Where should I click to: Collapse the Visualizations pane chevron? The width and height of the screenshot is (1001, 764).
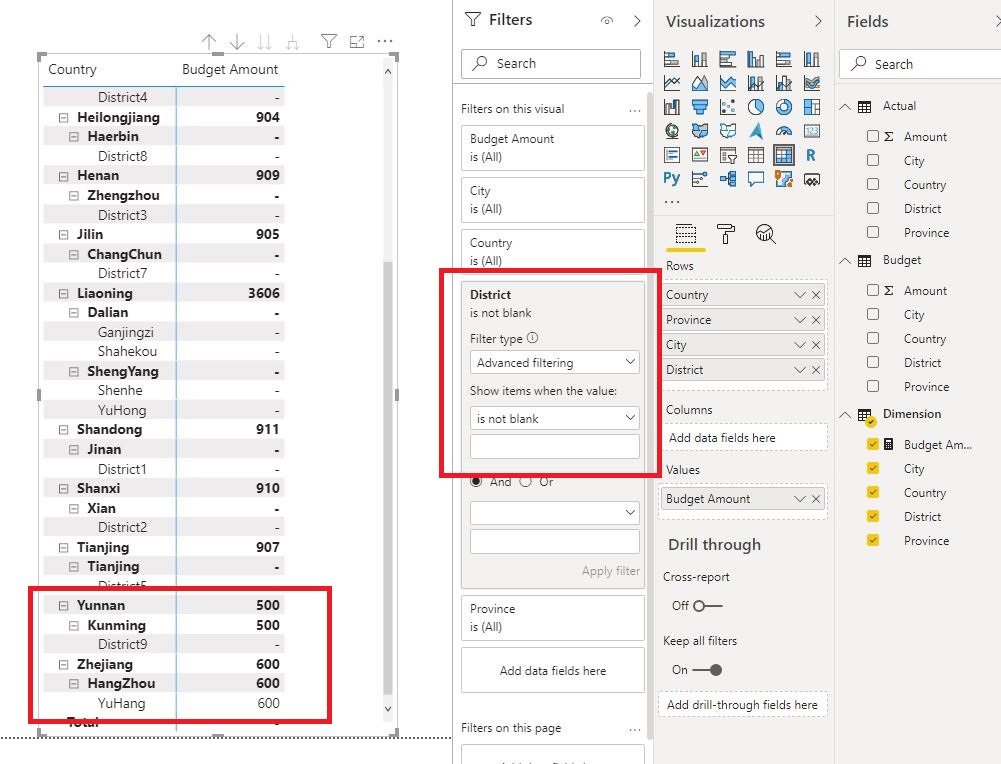(818, 21)
